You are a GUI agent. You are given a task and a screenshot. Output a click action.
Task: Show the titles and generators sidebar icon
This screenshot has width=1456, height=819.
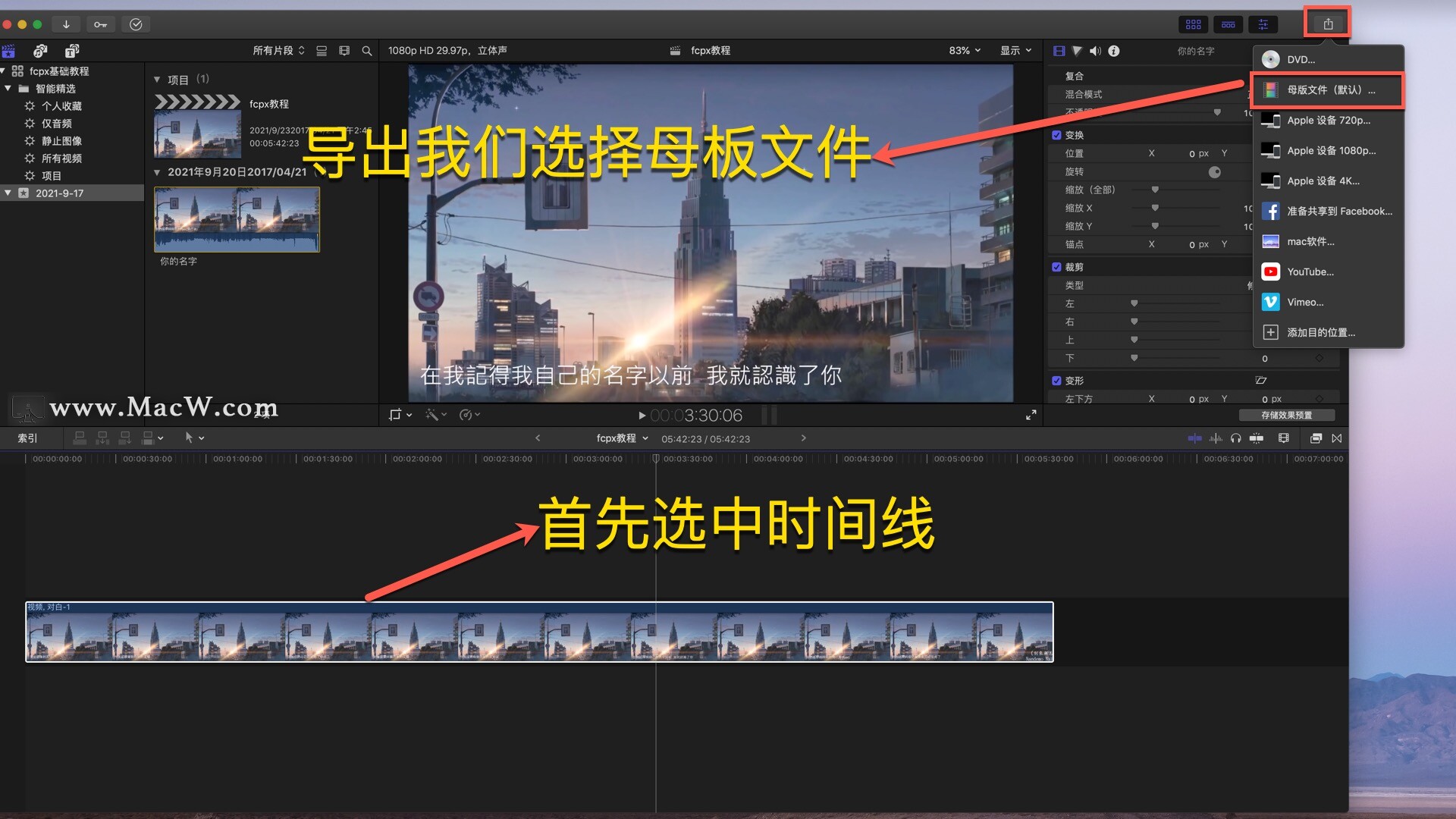click(x=71, y=51)
